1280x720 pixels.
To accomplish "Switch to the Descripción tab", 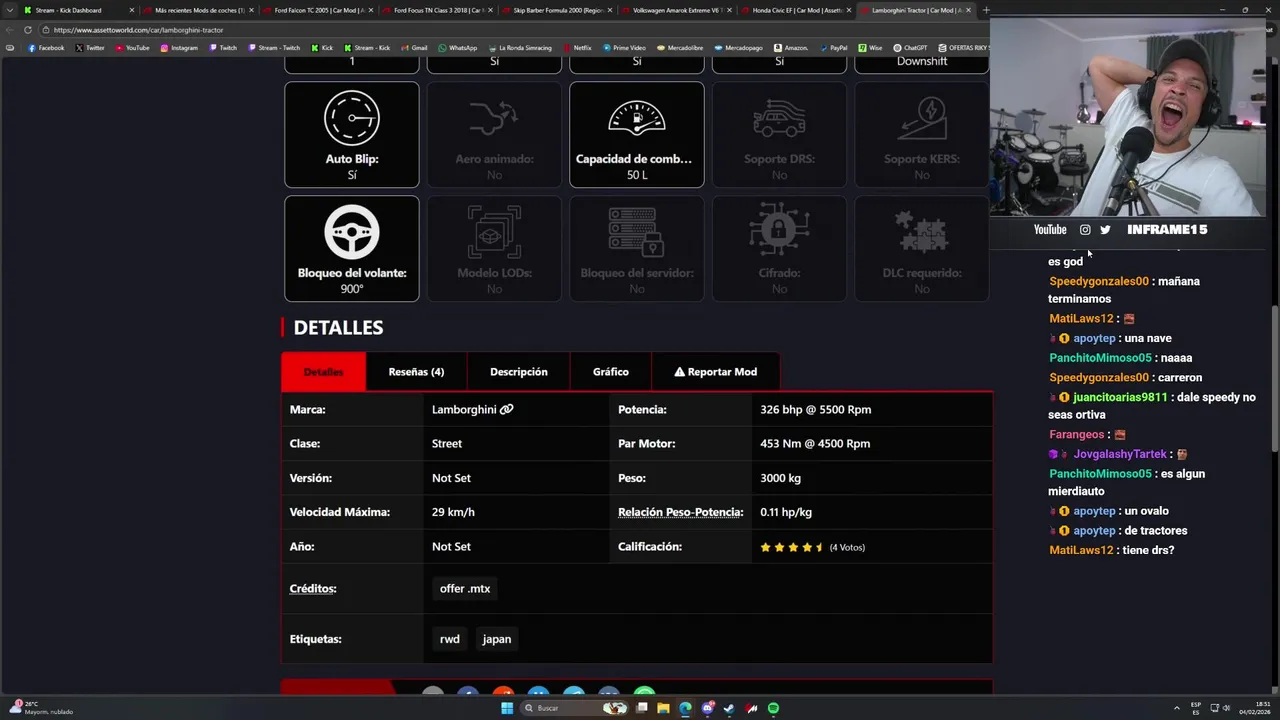I will (519, 372).
